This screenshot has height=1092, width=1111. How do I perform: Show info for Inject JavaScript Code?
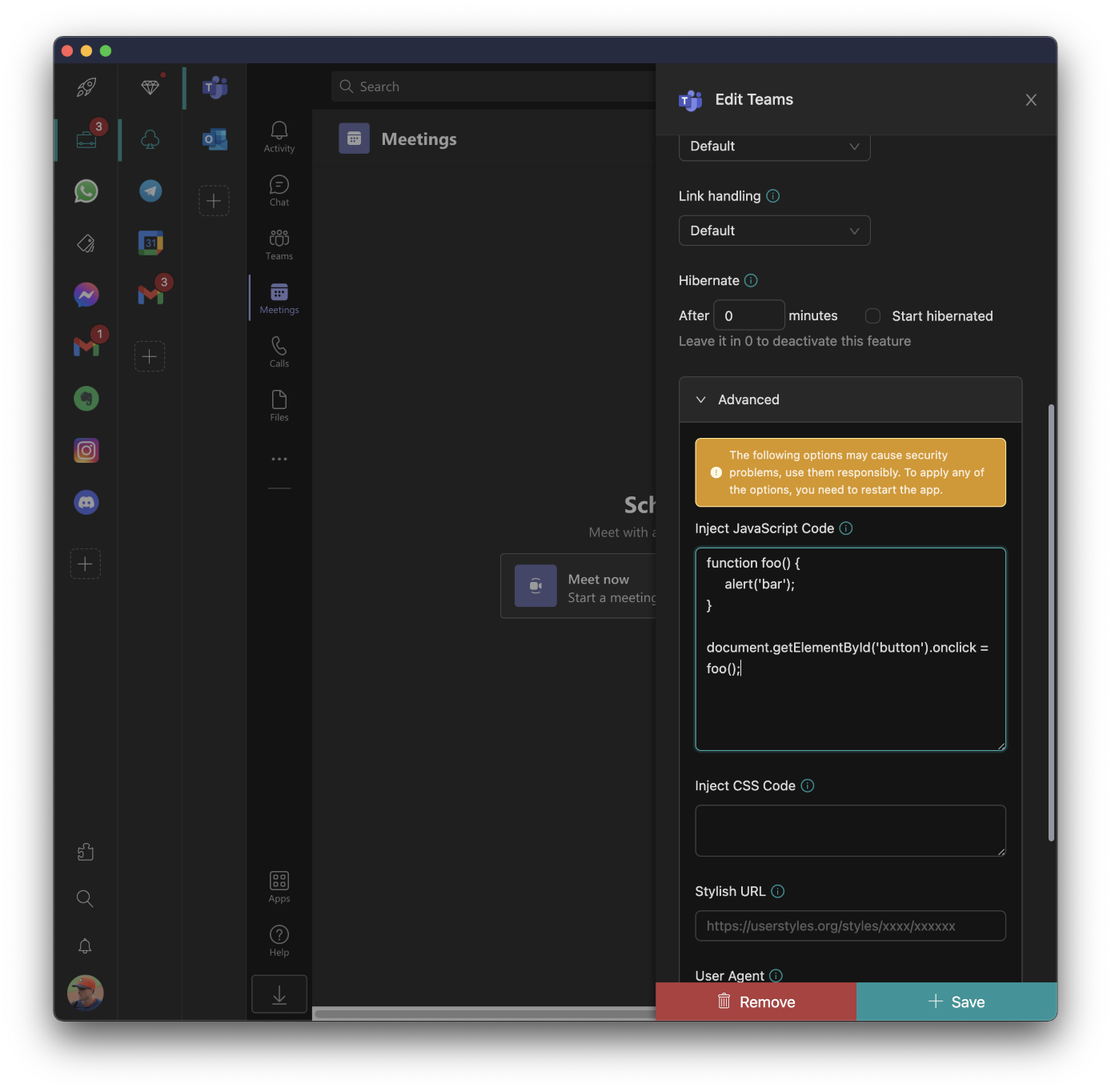(846, 528)
